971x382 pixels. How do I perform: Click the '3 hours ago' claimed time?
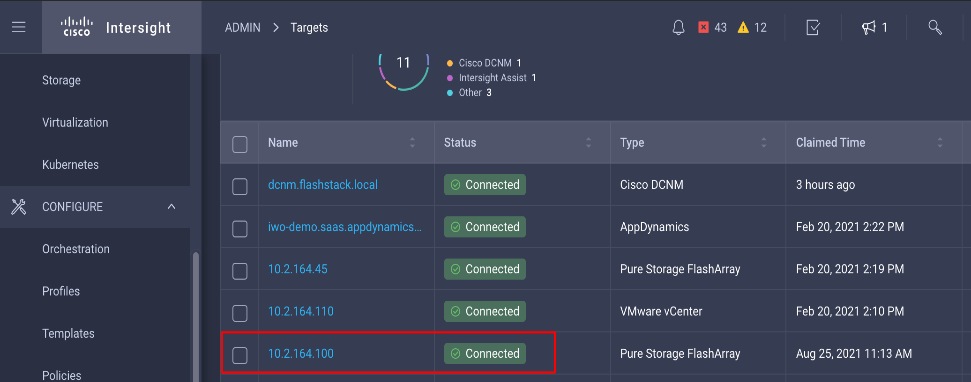point(825,184)
